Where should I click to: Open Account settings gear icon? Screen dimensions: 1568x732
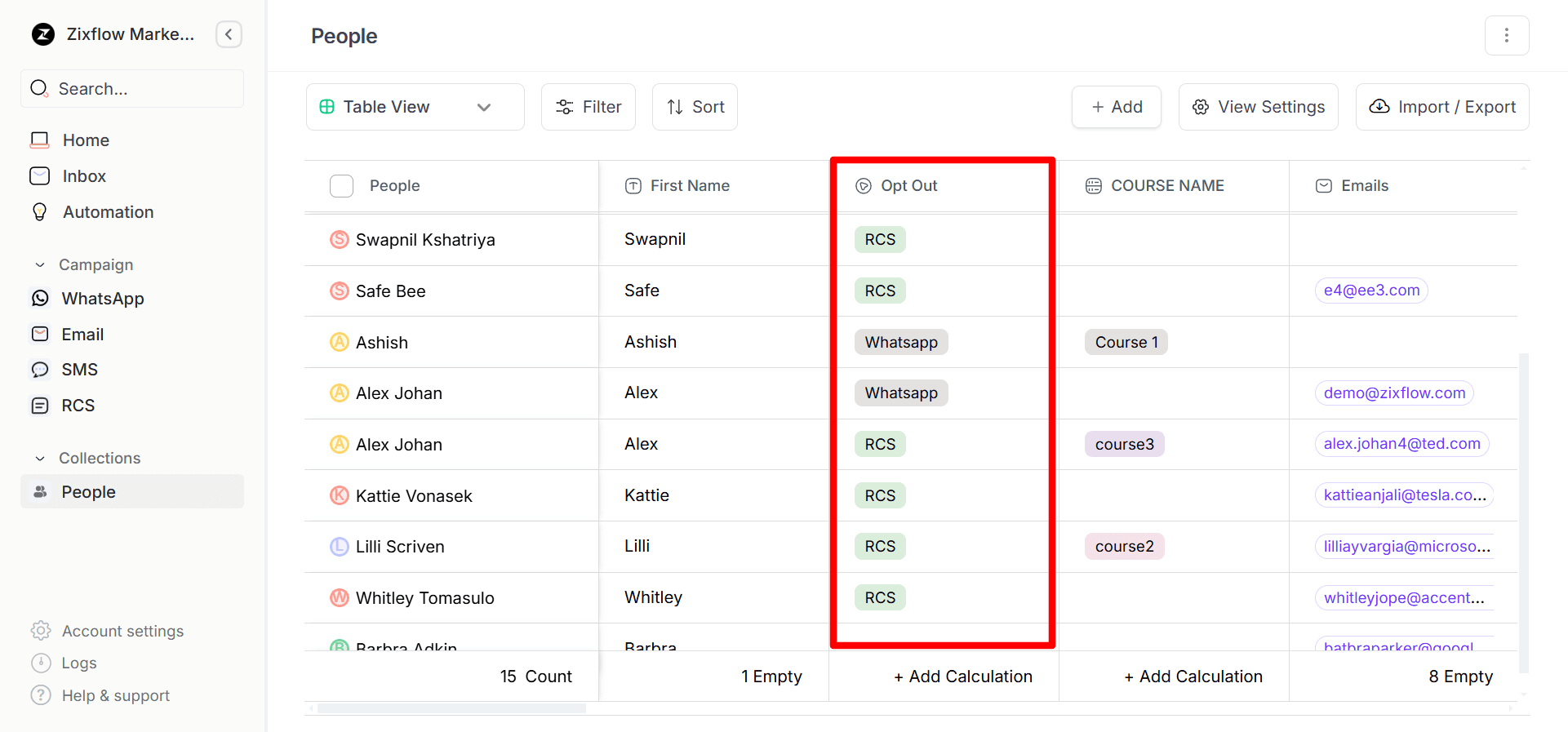[x=41, y=631]
